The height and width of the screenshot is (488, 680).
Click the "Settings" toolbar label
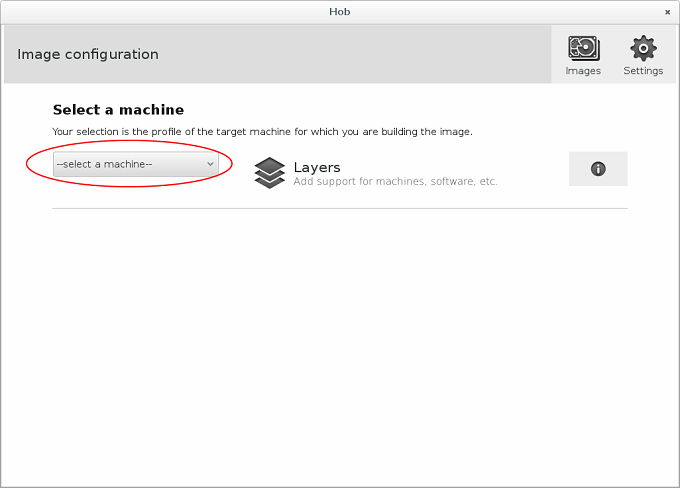pos(642,71)
